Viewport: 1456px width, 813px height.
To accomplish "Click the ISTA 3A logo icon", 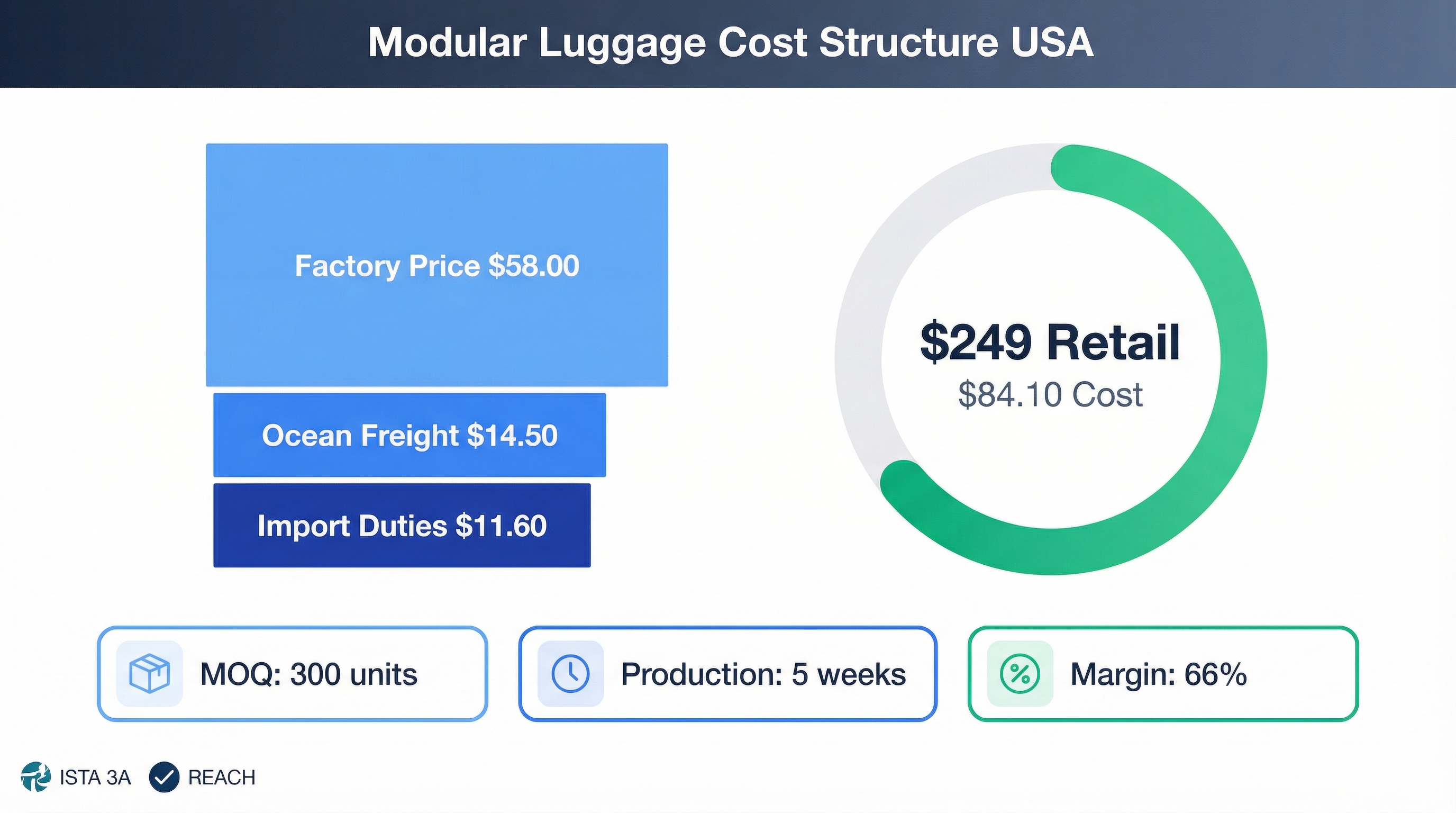I will point(35,777).
